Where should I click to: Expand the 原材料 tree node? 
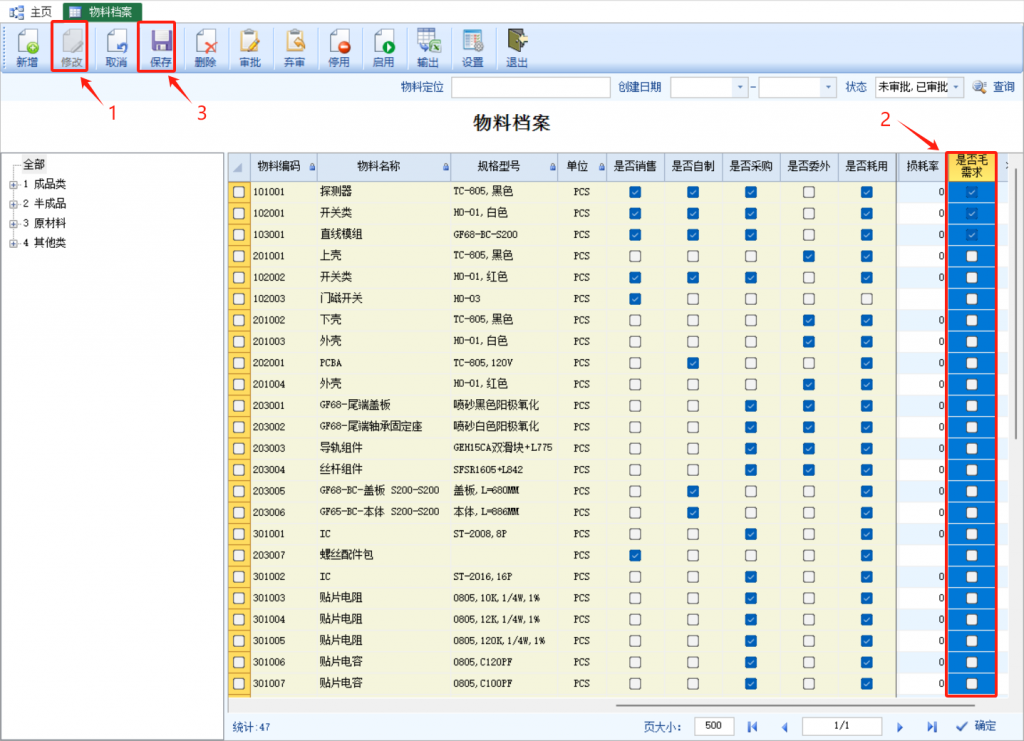[13, 223]
